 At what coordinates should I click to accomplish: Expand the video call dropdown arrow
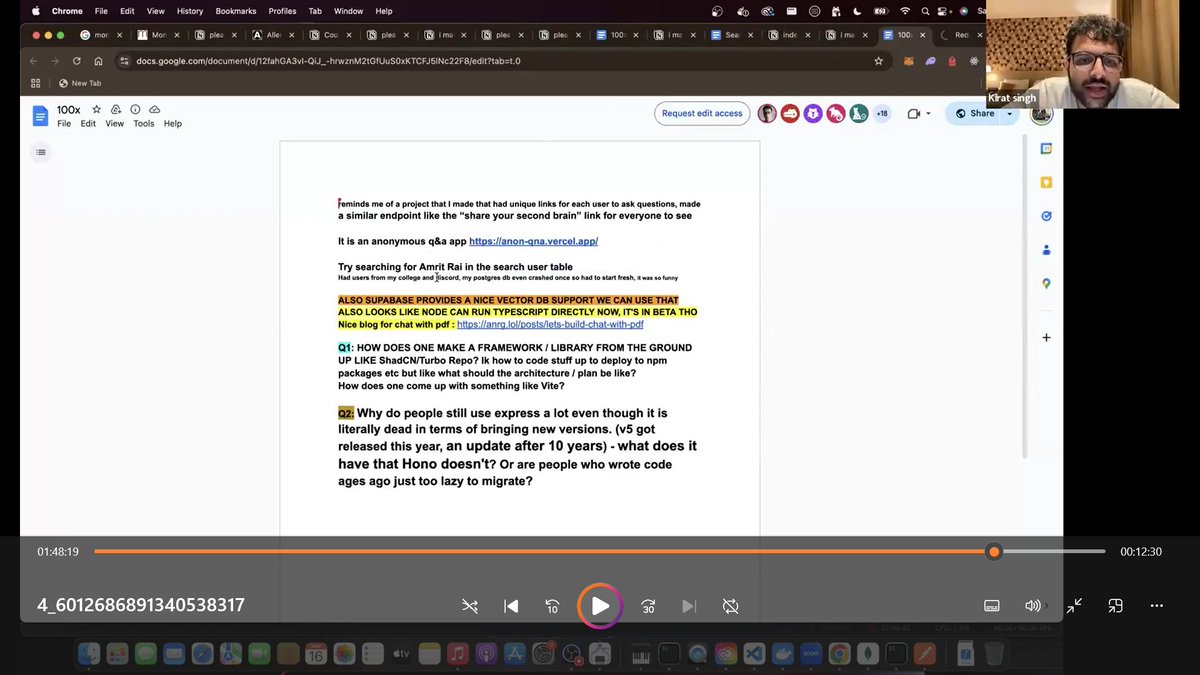(x=929, y=113)
